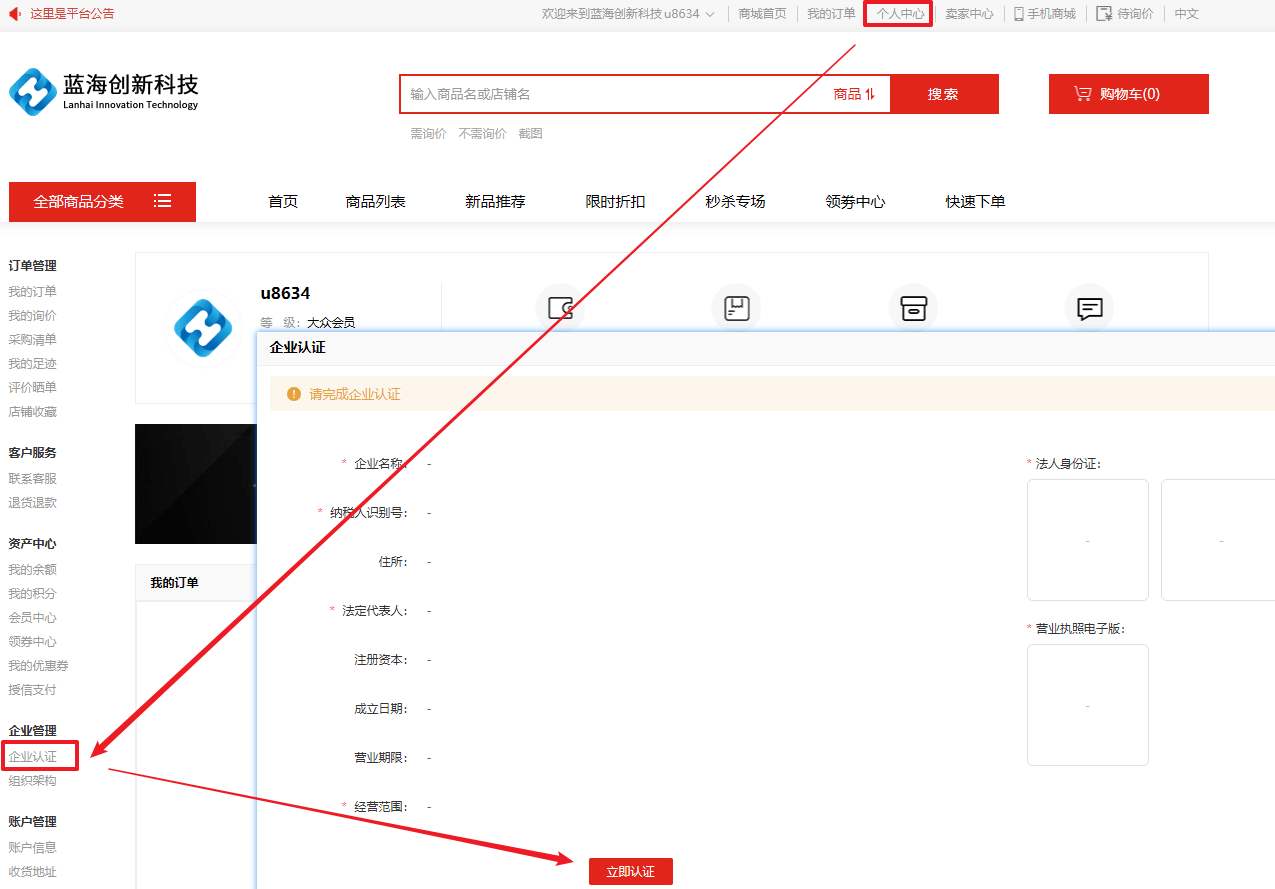
Task: Open 秒杀专场 nav tab
Action: click(735, 201)
